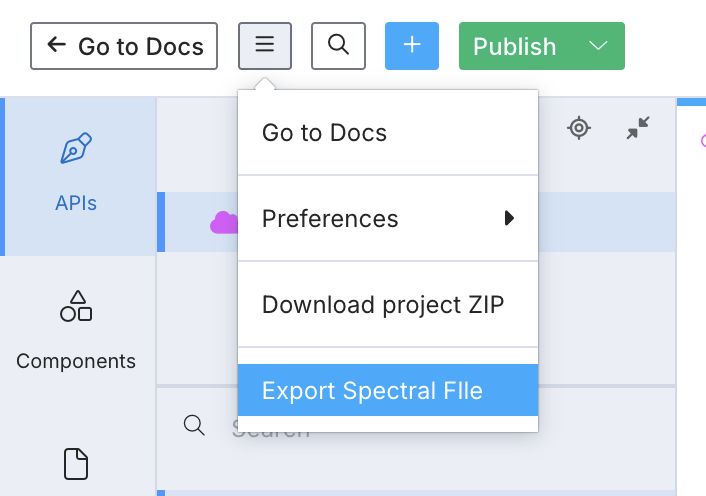
Task: Click the Go to Docs toolbar button
Action: 124,46
